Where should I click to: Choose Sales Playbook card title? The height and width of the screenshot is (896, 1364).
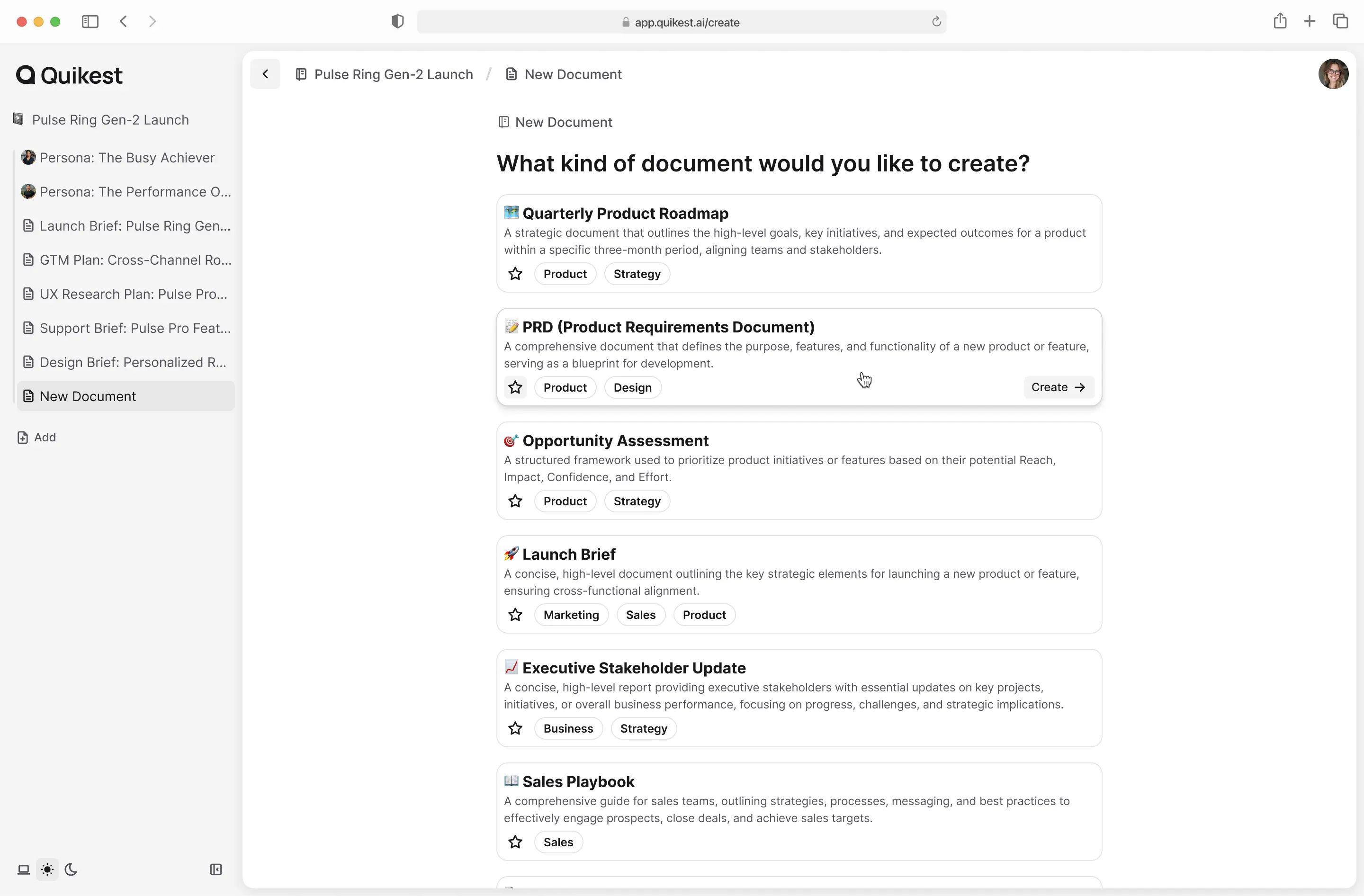pyautogui.click(x=578, y=782)
